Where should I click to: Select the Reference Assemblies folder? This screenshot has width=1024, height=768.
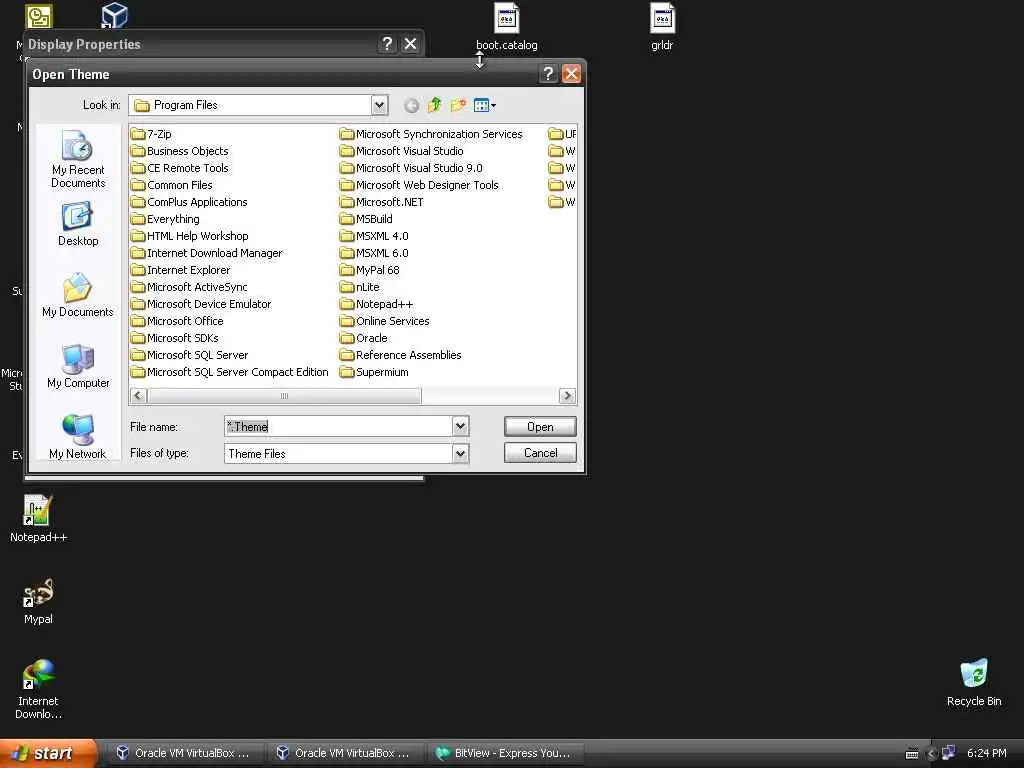(401, 355)
